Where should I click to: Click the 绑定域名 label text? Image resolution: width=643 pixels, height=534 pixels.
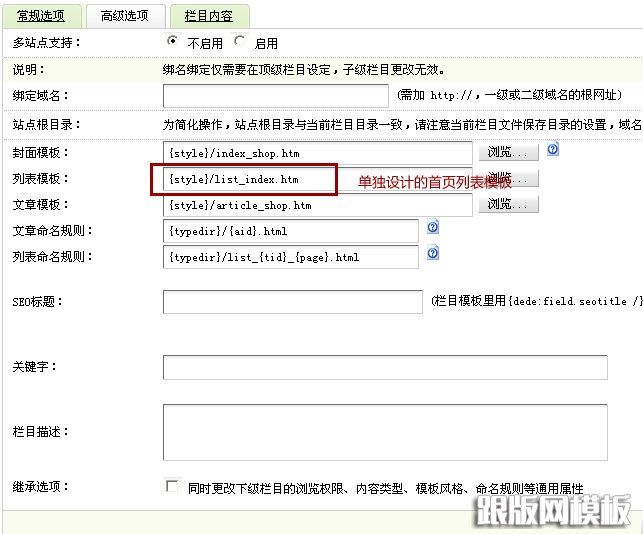40,96
